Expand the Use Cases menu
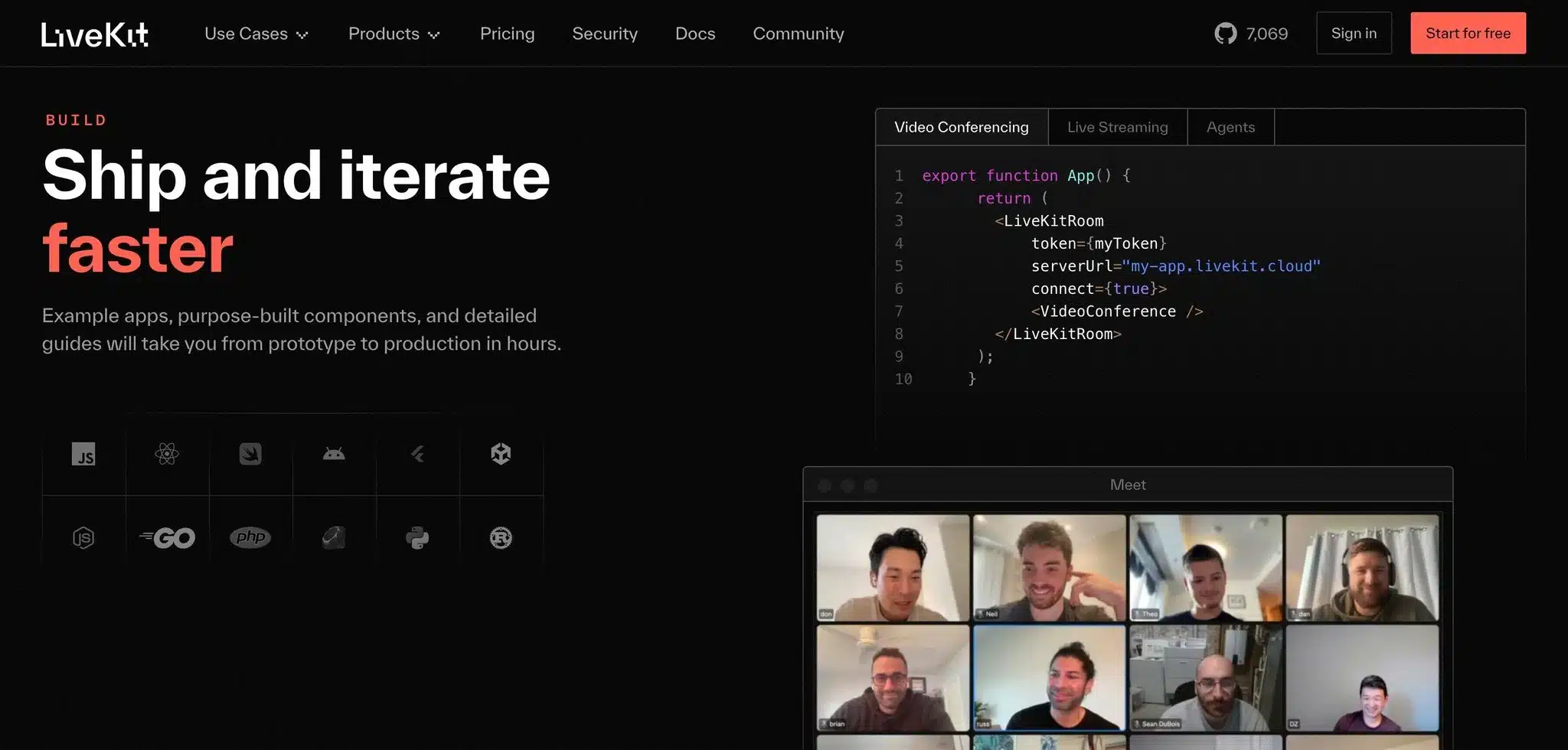Viewport: 1568px width, 750px height. [256, 34]
